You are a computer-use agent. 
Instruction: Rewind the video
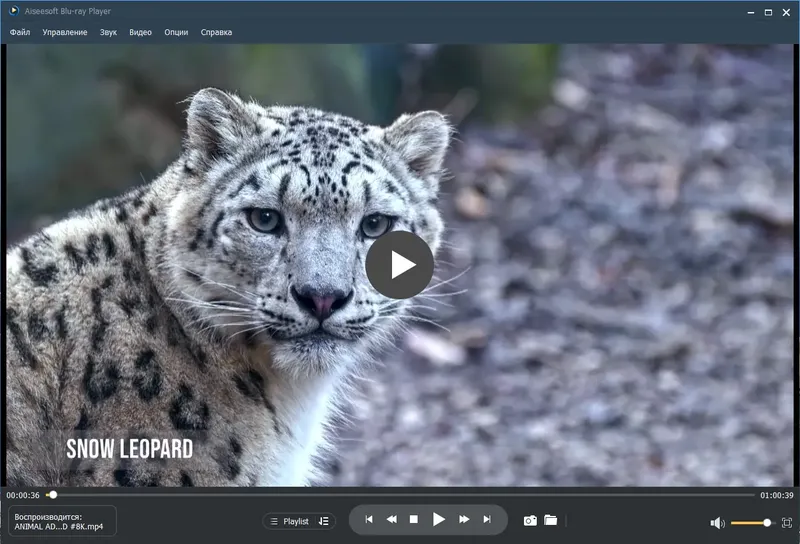tap(392, 520)
